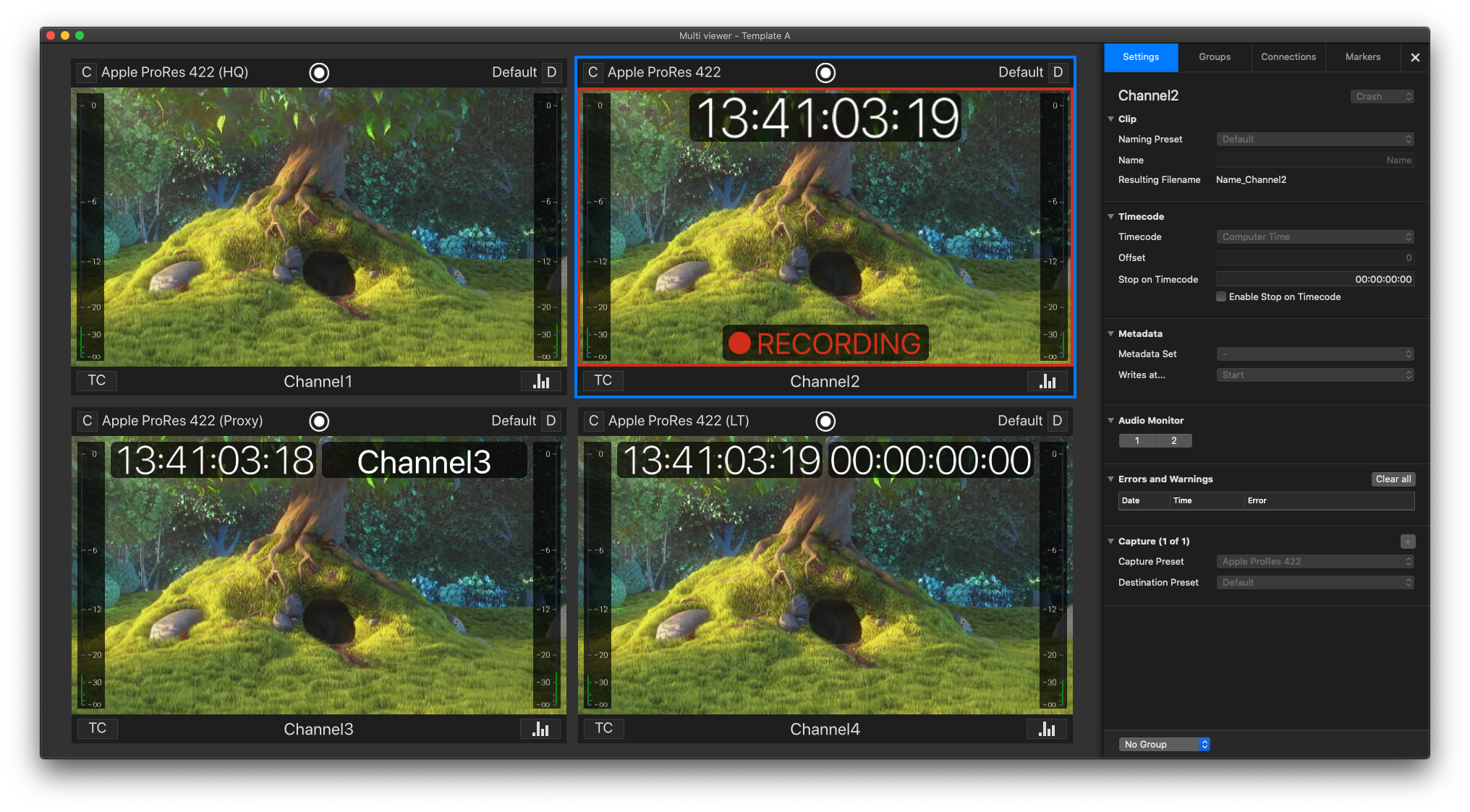Toggle audio monitor channel 1
This screenshot has height=812, width=1470.
(1137, 440)
